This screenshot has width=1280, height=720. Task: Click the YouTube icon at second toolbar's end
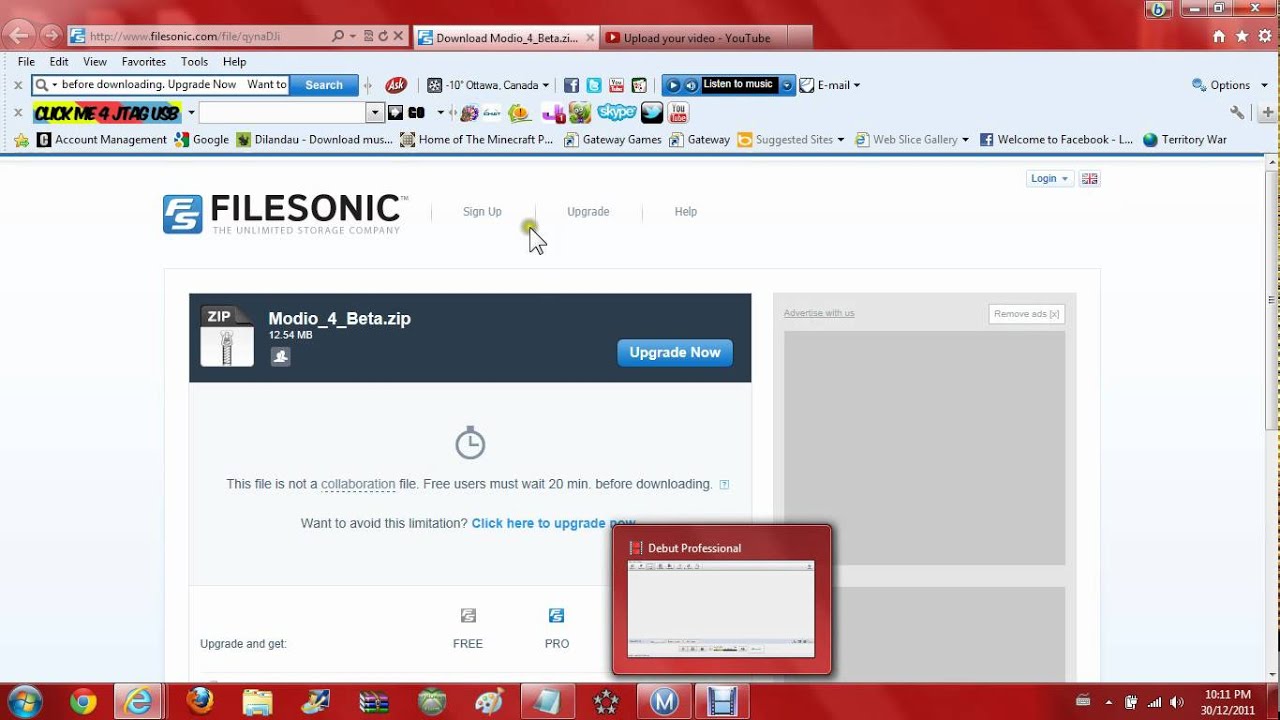[679, 112]
